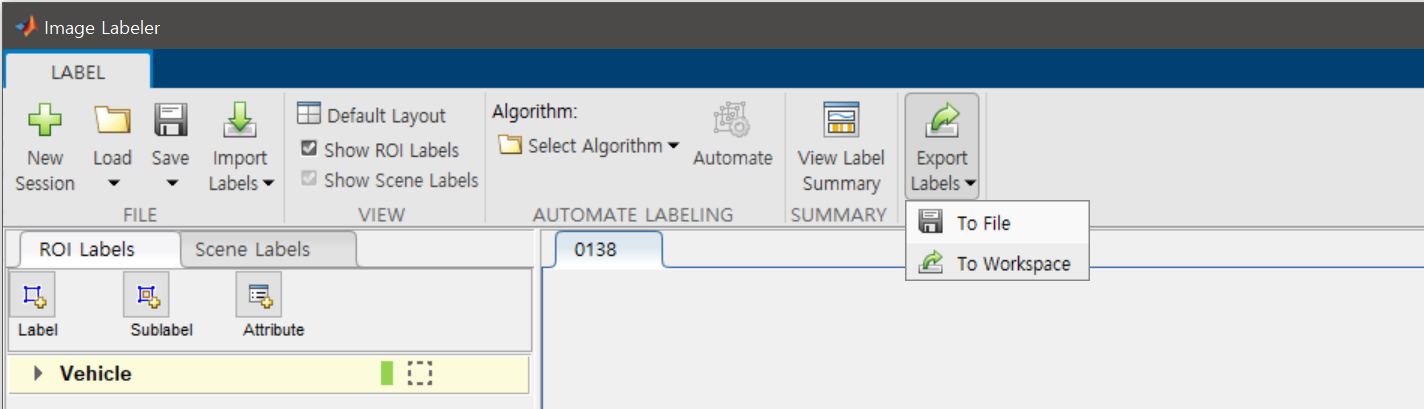1424x409 pixels.
Task: Choose To Workspace export option
Action: pos(997,263)
